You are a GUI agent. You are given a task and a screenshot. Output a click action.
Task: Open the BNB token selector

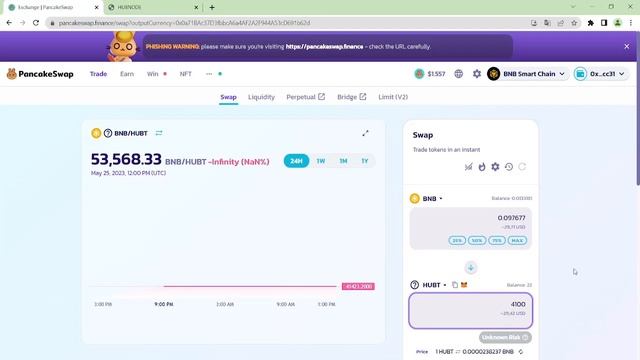tap(427, 198)
